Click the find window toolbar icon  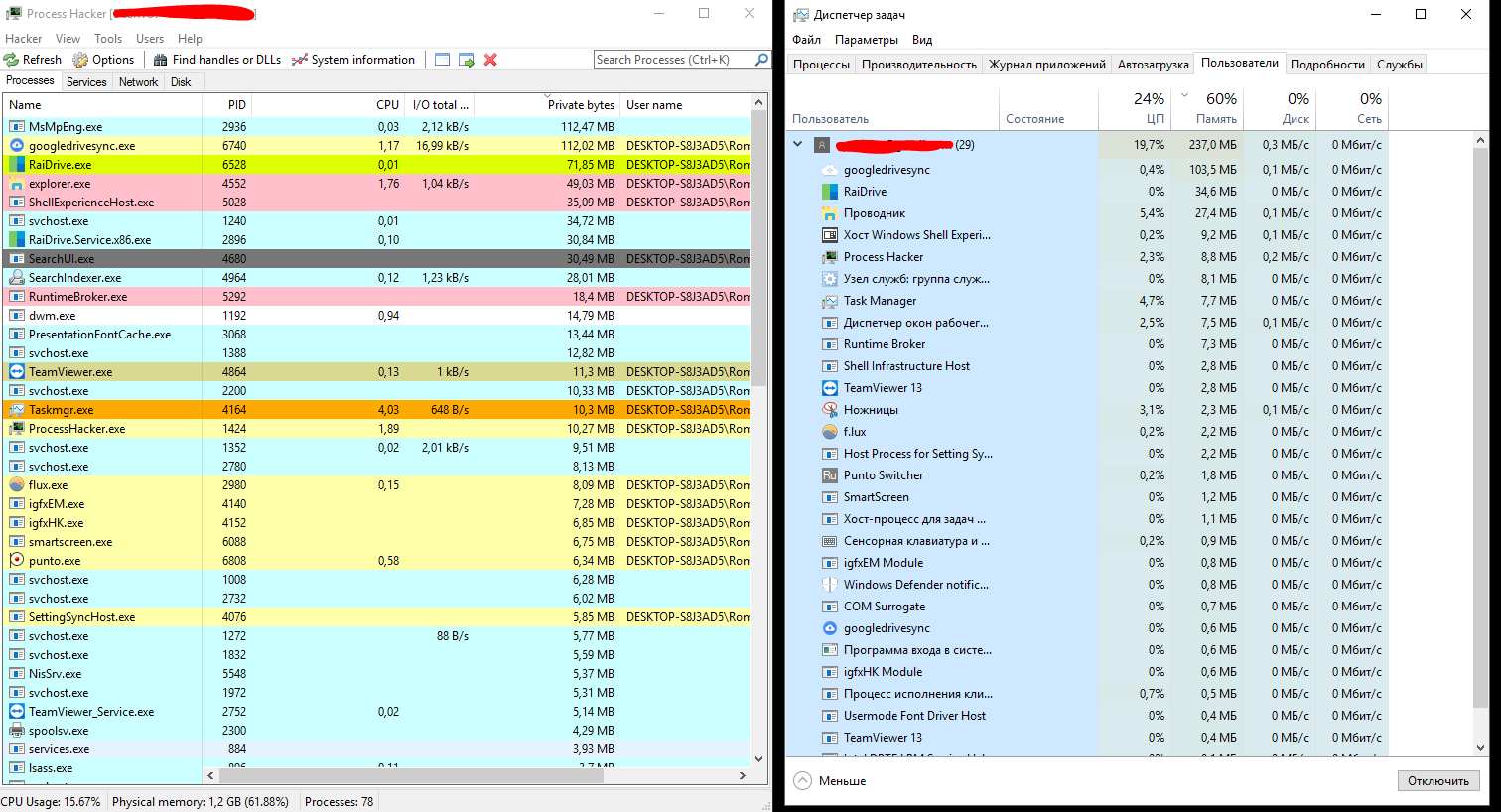tap(443, 60)
